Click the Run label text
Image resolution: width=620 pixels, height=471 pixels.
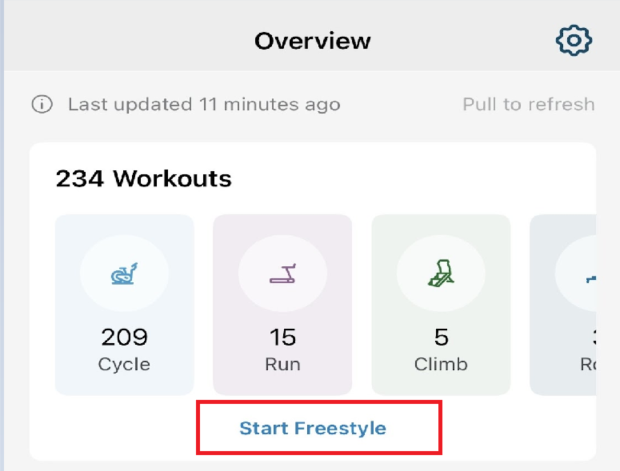283,364
